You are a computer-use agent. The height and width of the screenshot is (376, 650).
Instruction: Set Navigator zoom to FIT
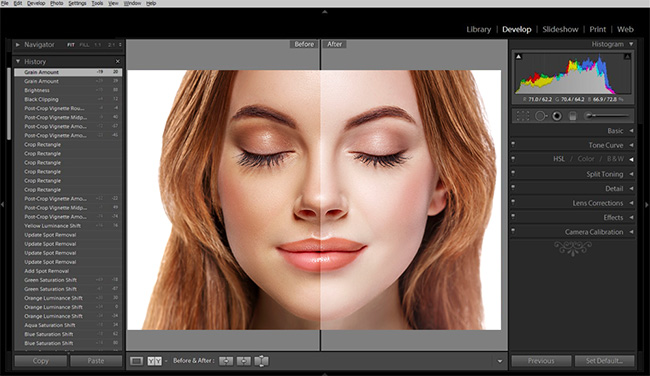(x=71, y=45)
